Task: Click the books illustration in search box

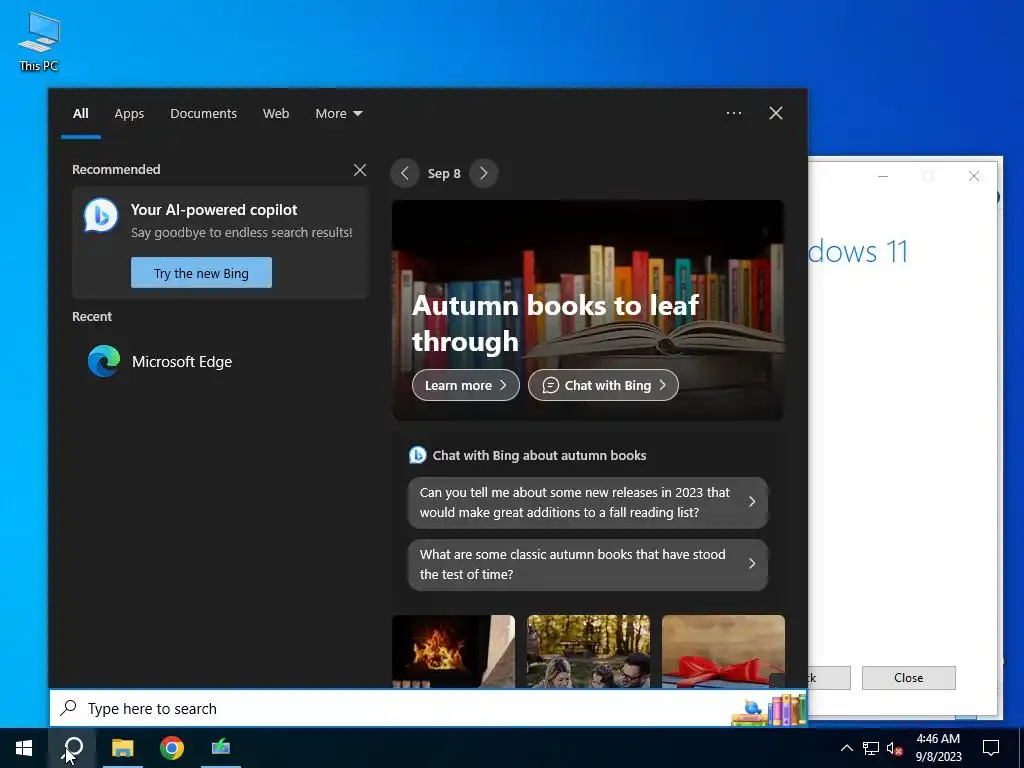Action: (x=769, y=710)
